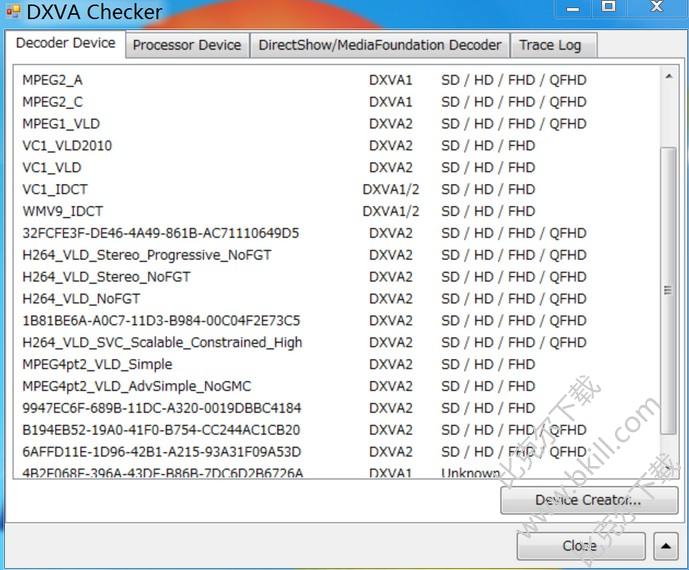The image size is (689, 570).
Task: Select the H264_VLD_Stereo_NoFGT row
Action: 337,277
